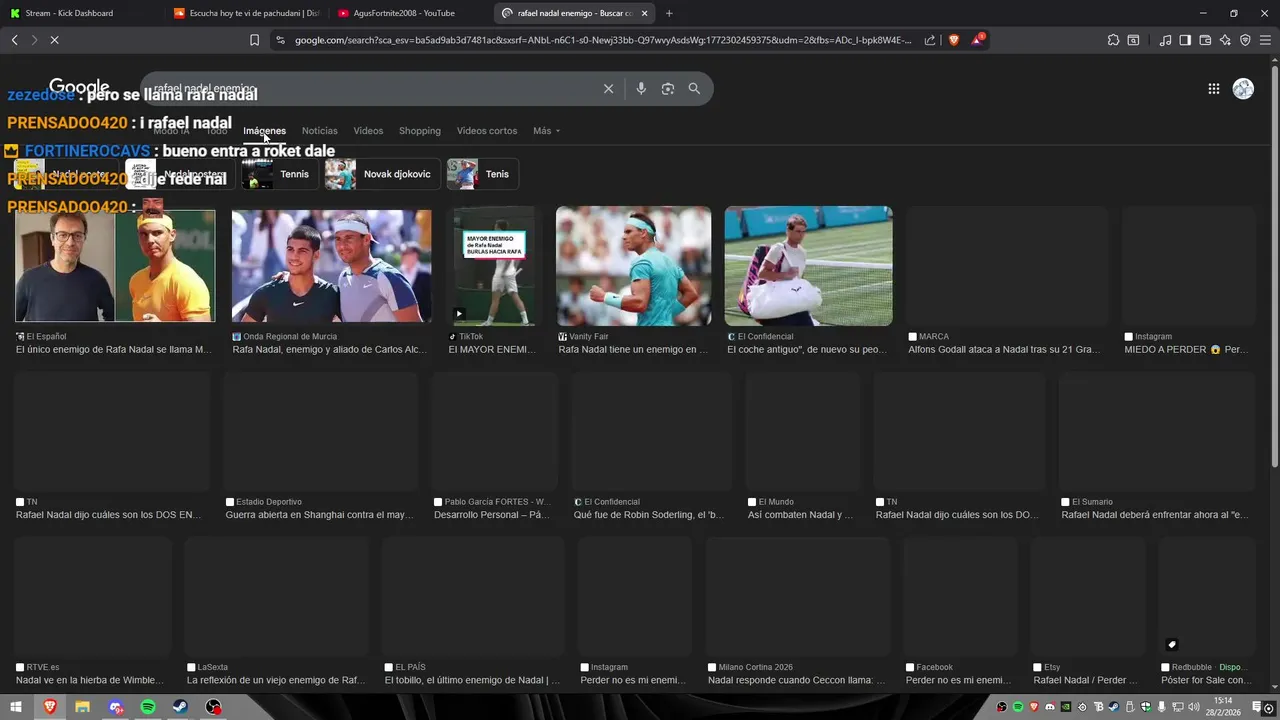
Task: Open site settings icon beside the URL
Action: pyautogui.click(x=280, y=40)
